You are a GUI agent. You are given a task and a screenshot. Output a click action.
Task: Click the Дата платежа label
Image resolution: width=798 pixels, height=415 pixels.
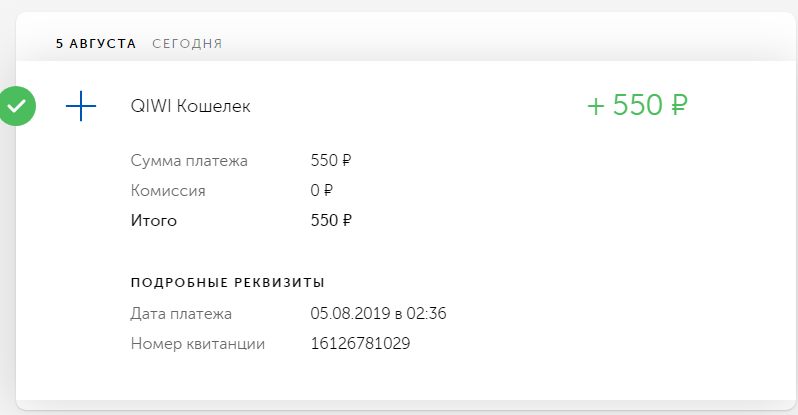pyautogui.click(x=181, y=314)
